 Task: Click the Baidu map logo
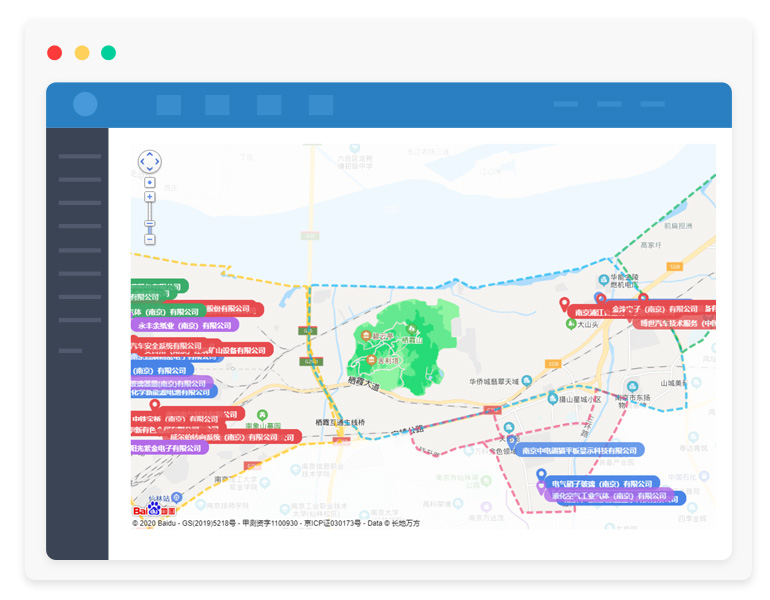coord(154,510)
